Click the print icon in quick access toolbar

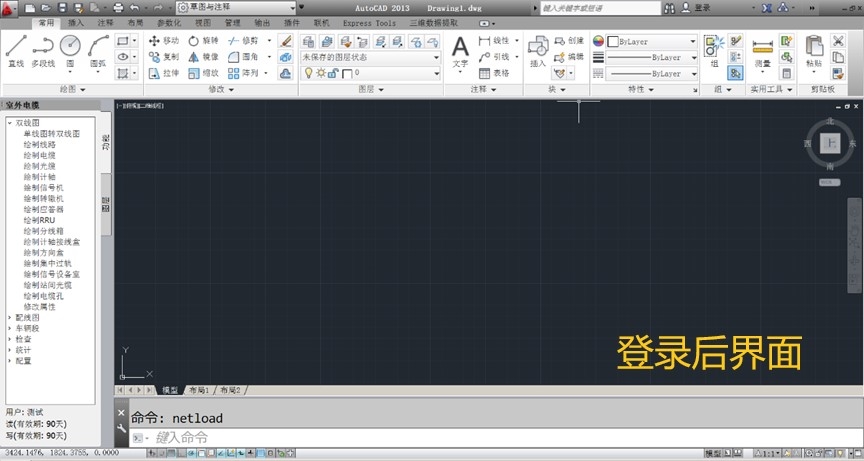coord(118,8)
